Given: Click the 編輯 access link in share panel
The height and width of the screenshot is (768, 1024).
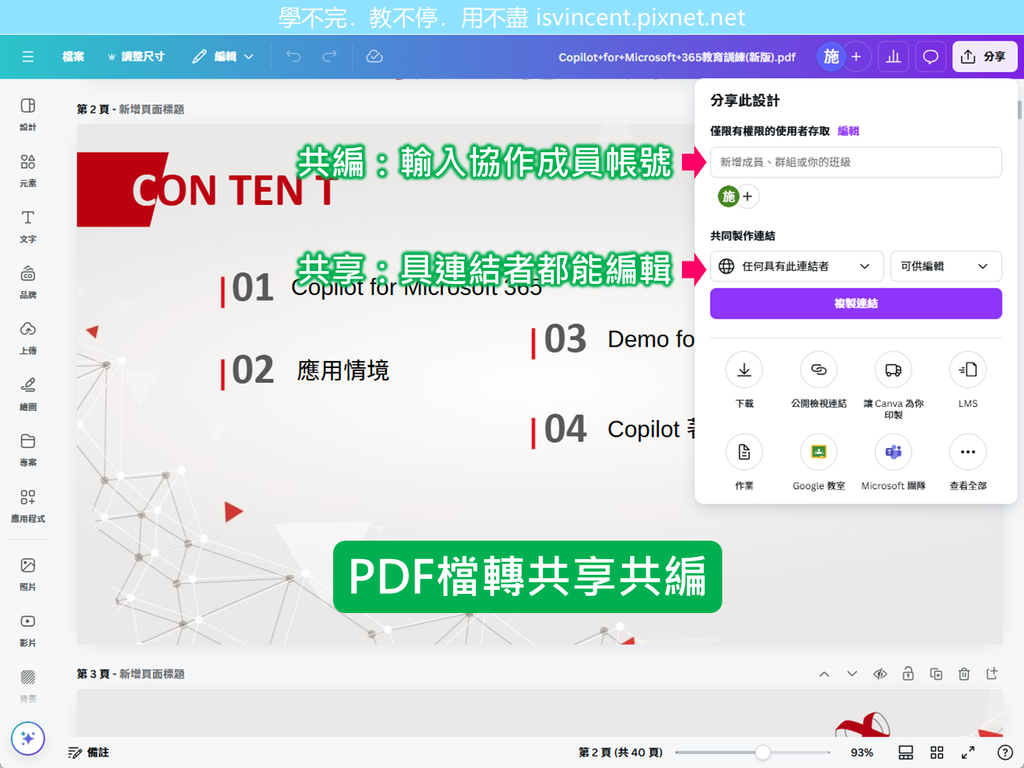Looking at the screenshot, I should (848, 131).
